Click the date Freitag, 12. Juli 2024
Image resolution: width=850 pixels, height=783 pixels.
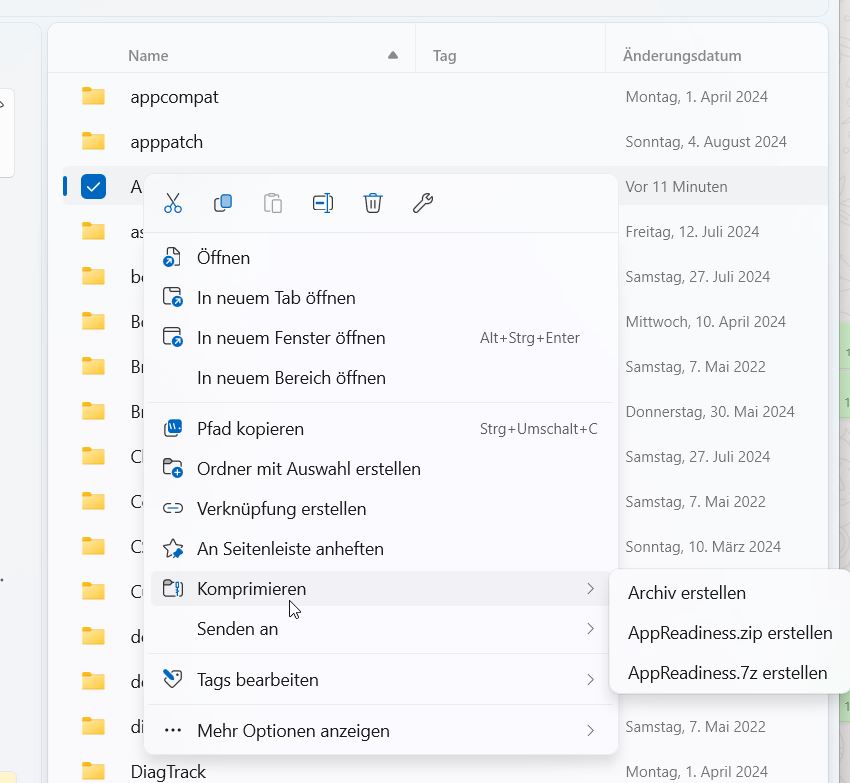pos(692,232)
